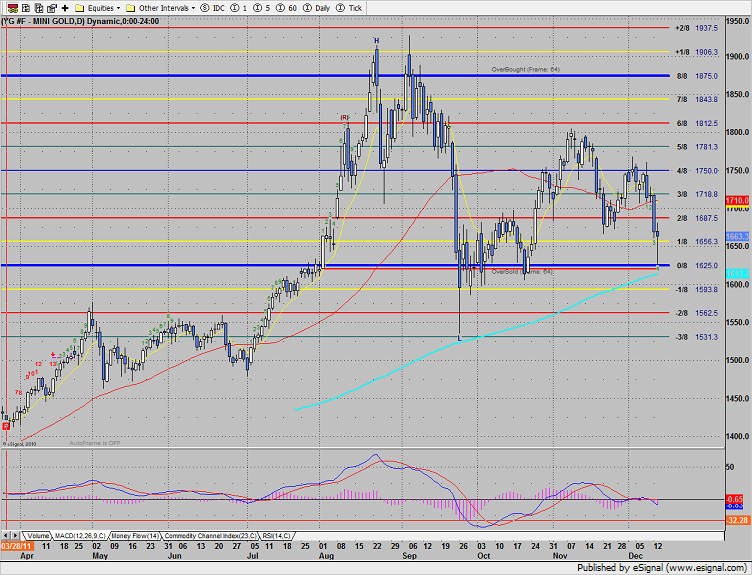Open the Money Flow(14) tab

point(135,536)
